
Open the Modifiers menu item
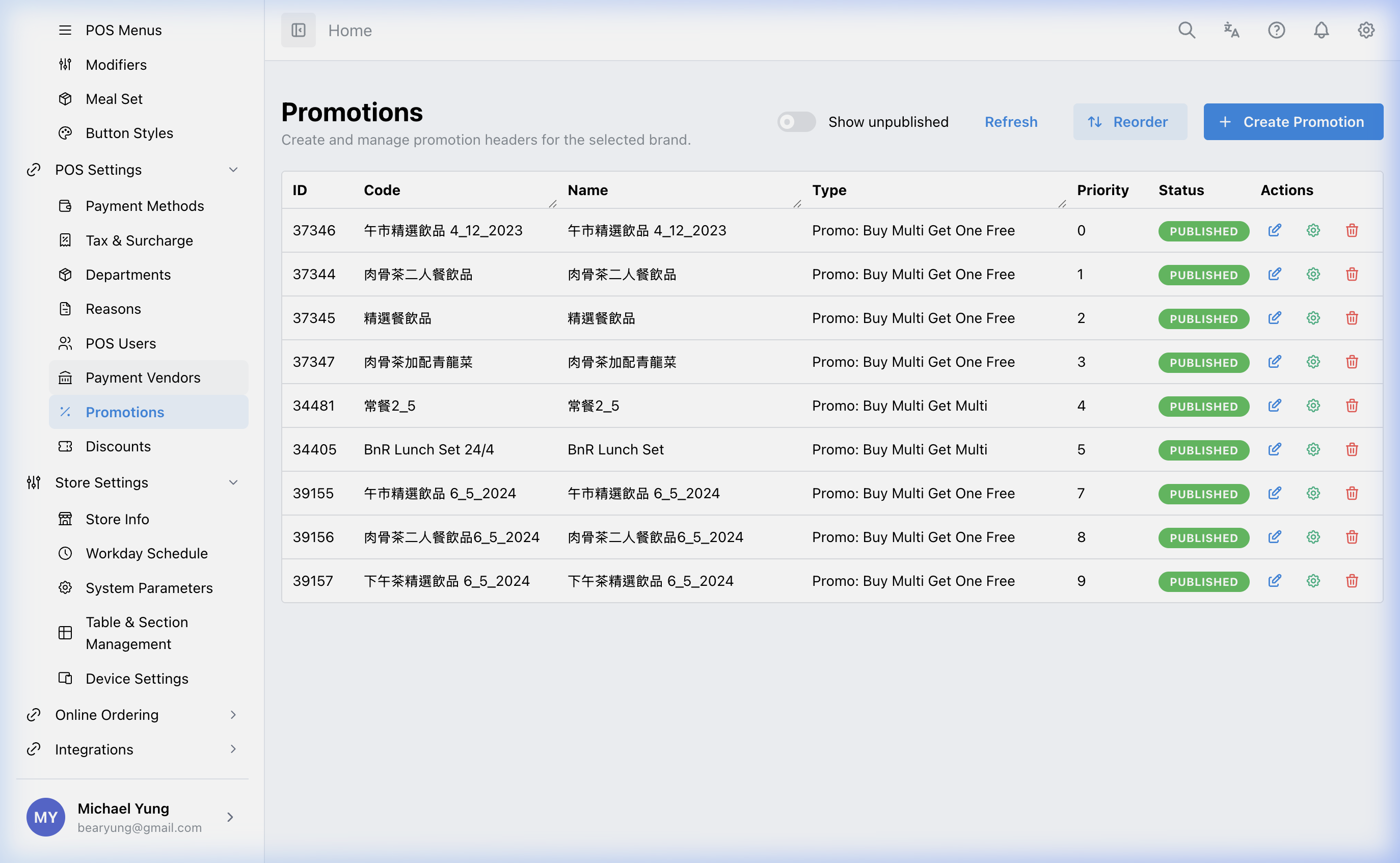click(x=117, y=65)
